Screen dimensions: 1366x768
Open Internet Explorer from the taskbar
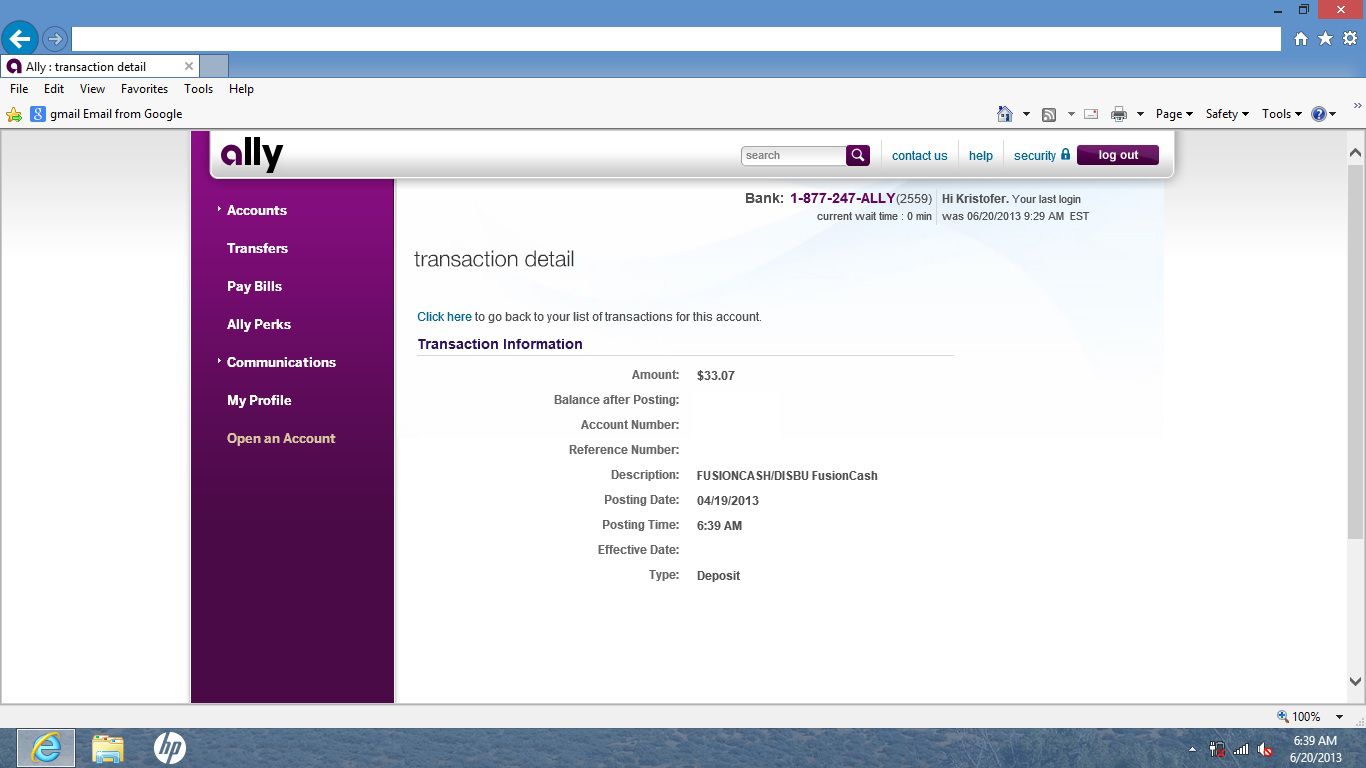46,748
